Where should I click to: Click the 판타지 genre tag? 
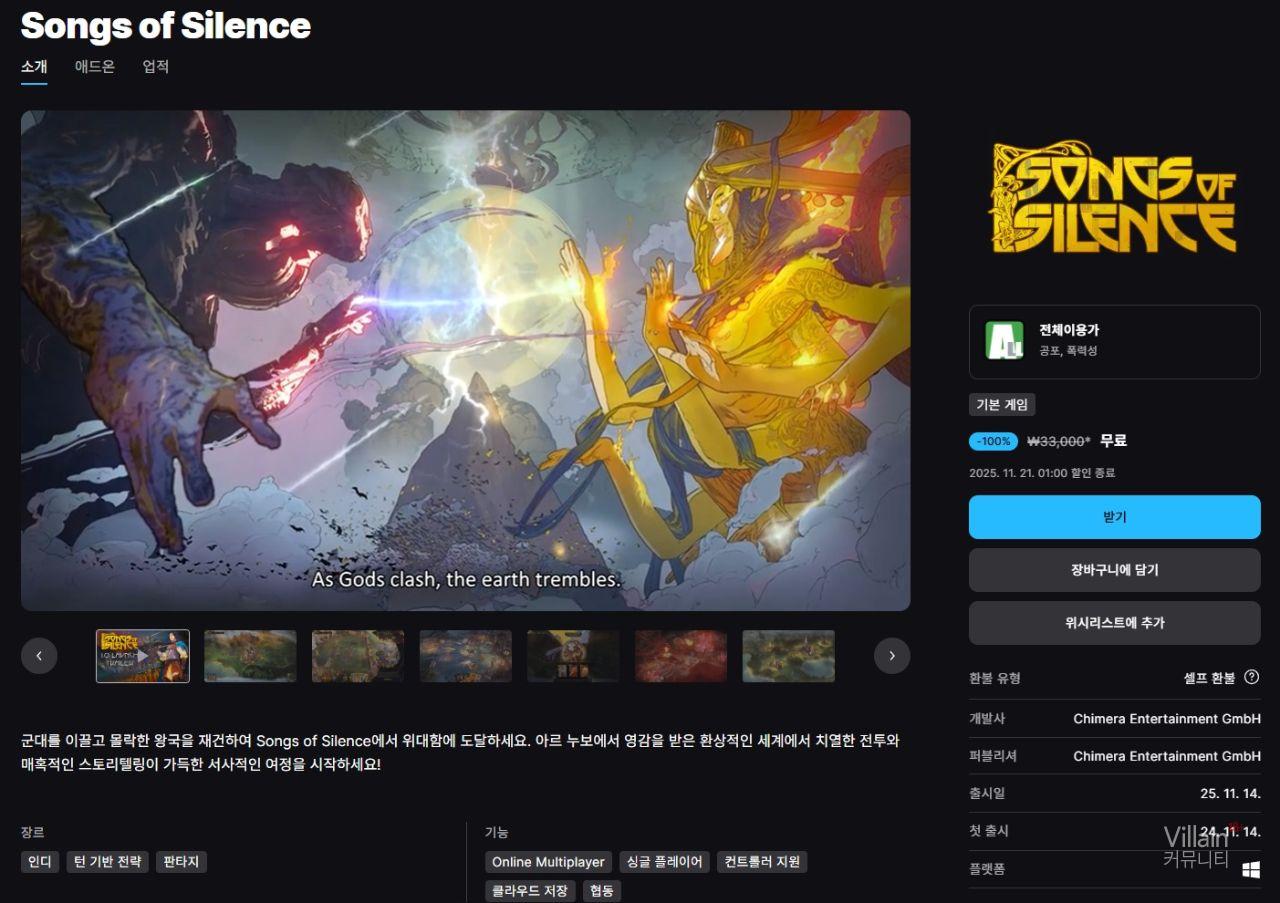point(181,862)
